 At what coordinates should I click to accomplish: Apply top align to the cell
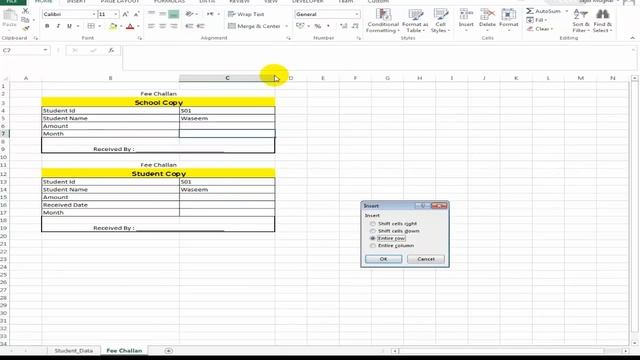pyautogui.click(x=151, y=14)
